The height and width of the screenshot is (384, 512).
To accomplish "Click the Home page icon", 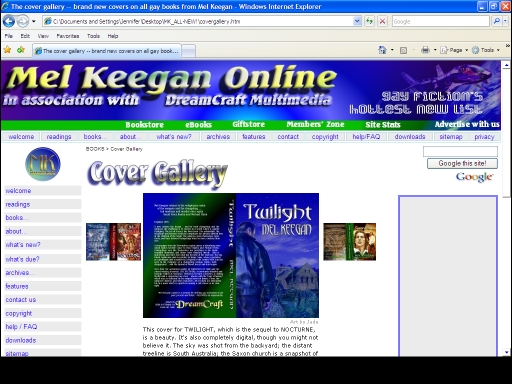I will coord(382,50).
